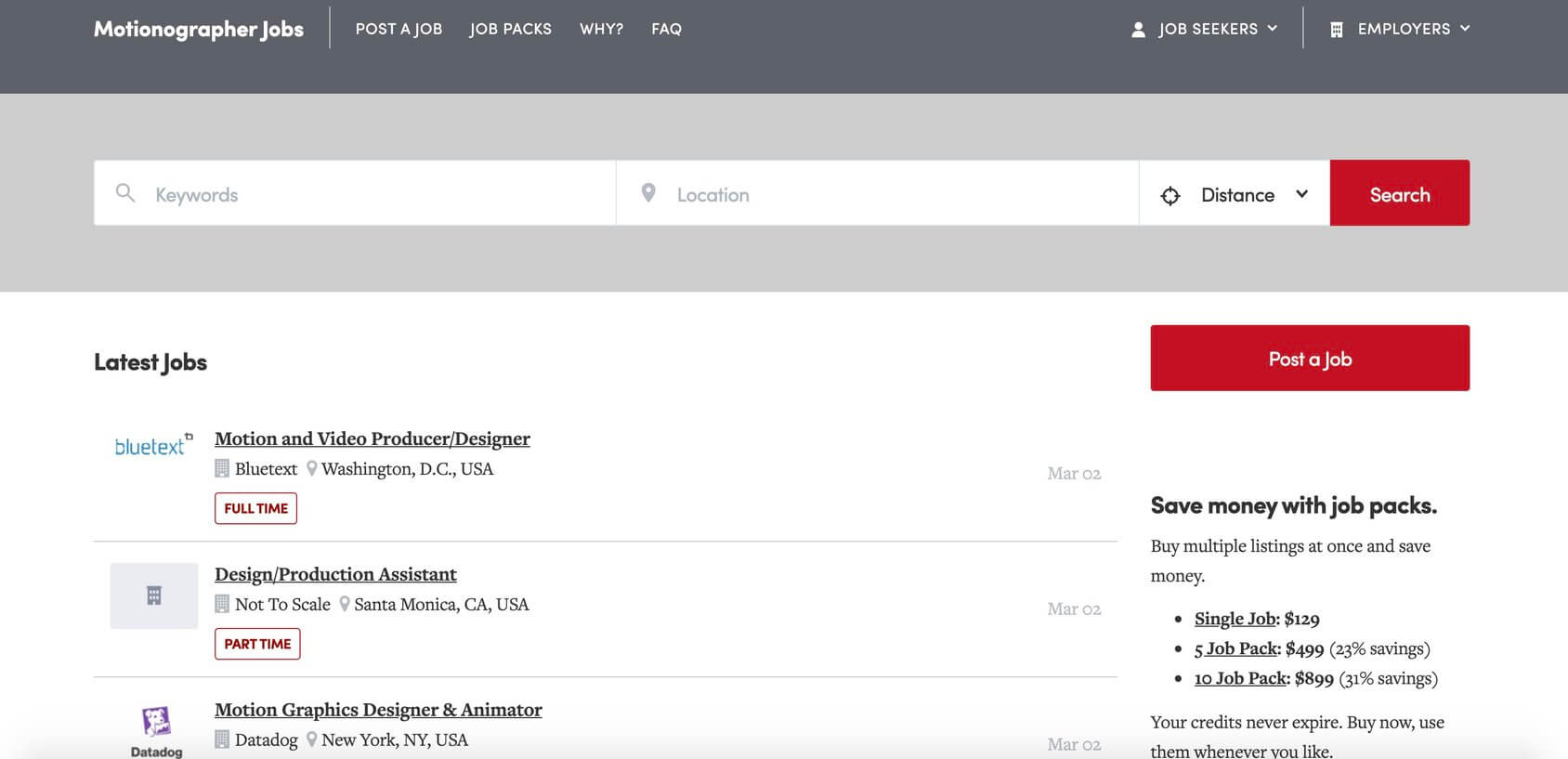This screenshot has width=1568, height=759.
Task: Open the Job Packs nav item
Action: pos(510,29)
